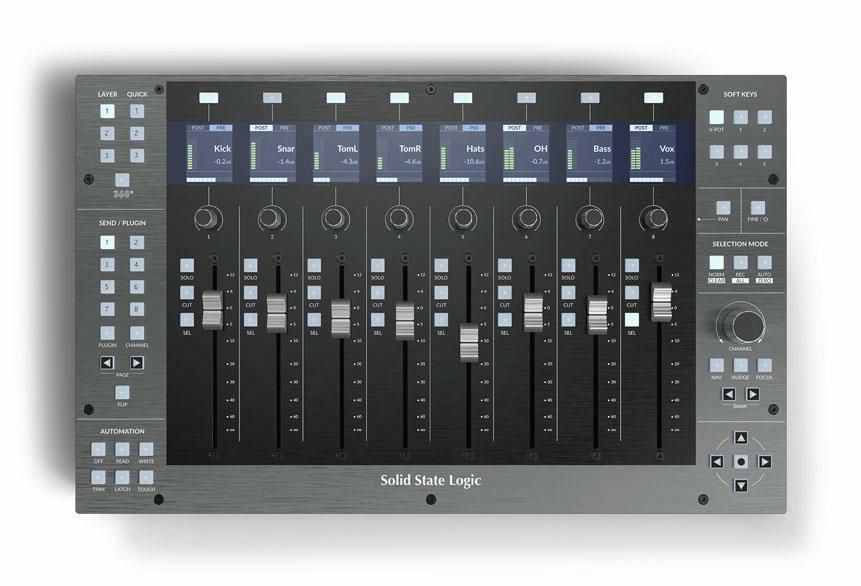Click the FOCUS button
Screen dimensions: 861x586
coord(764,365)
